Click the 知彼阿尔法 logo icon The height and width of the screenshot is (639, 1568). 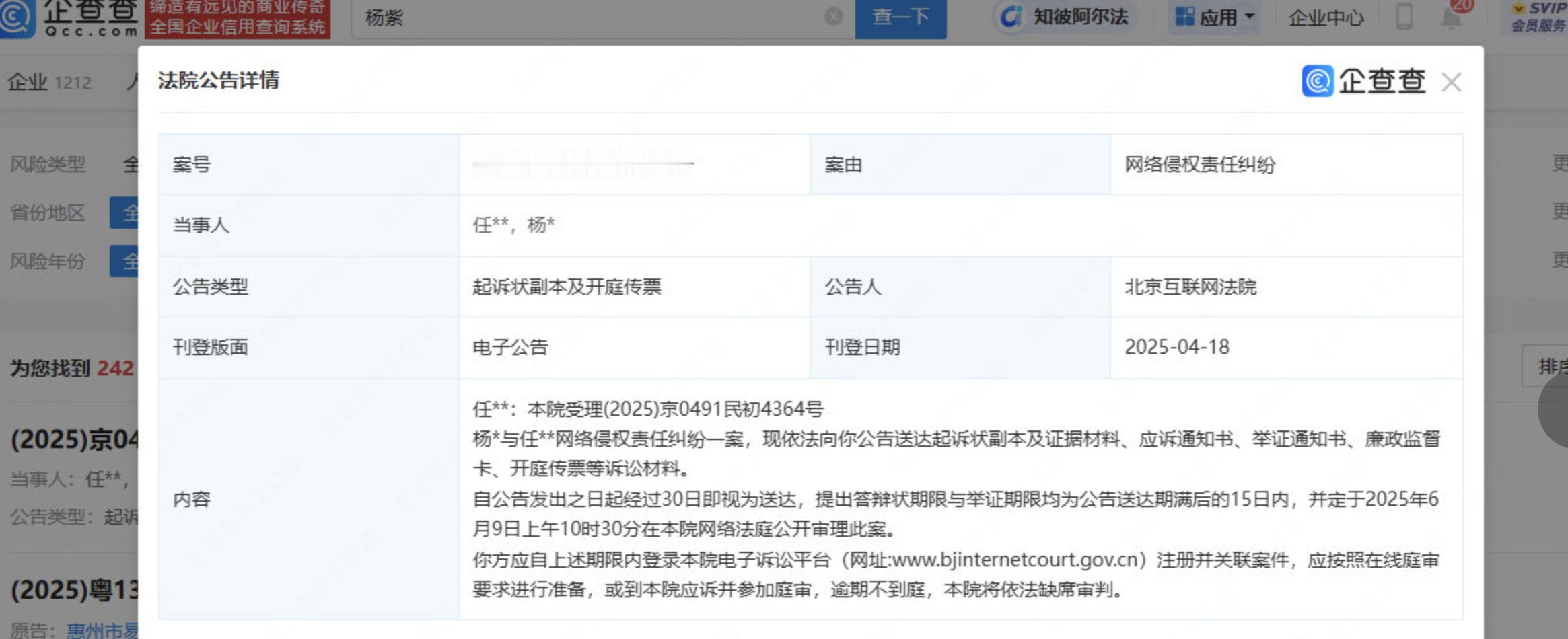tap(1011, 17)
